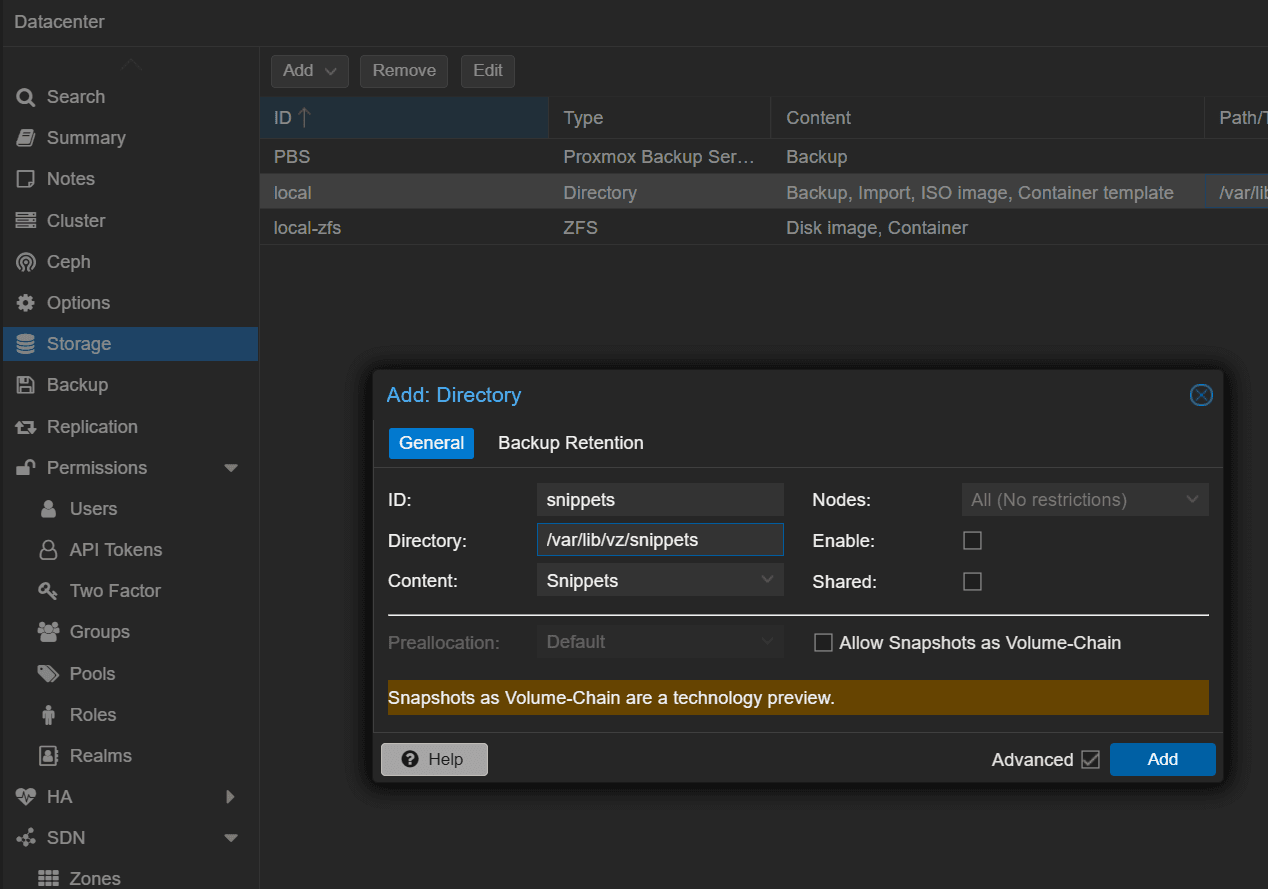The image size is (1268, 889).
Task: Open the Replication retweet icon
Action: pos(26,427)
